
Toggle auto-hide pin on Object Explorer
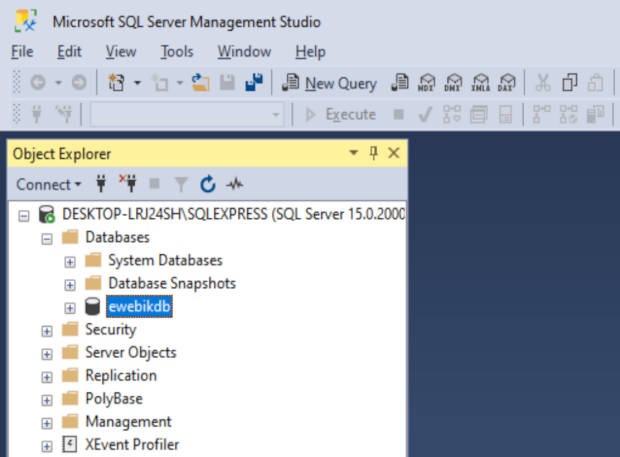coord(373,153)
